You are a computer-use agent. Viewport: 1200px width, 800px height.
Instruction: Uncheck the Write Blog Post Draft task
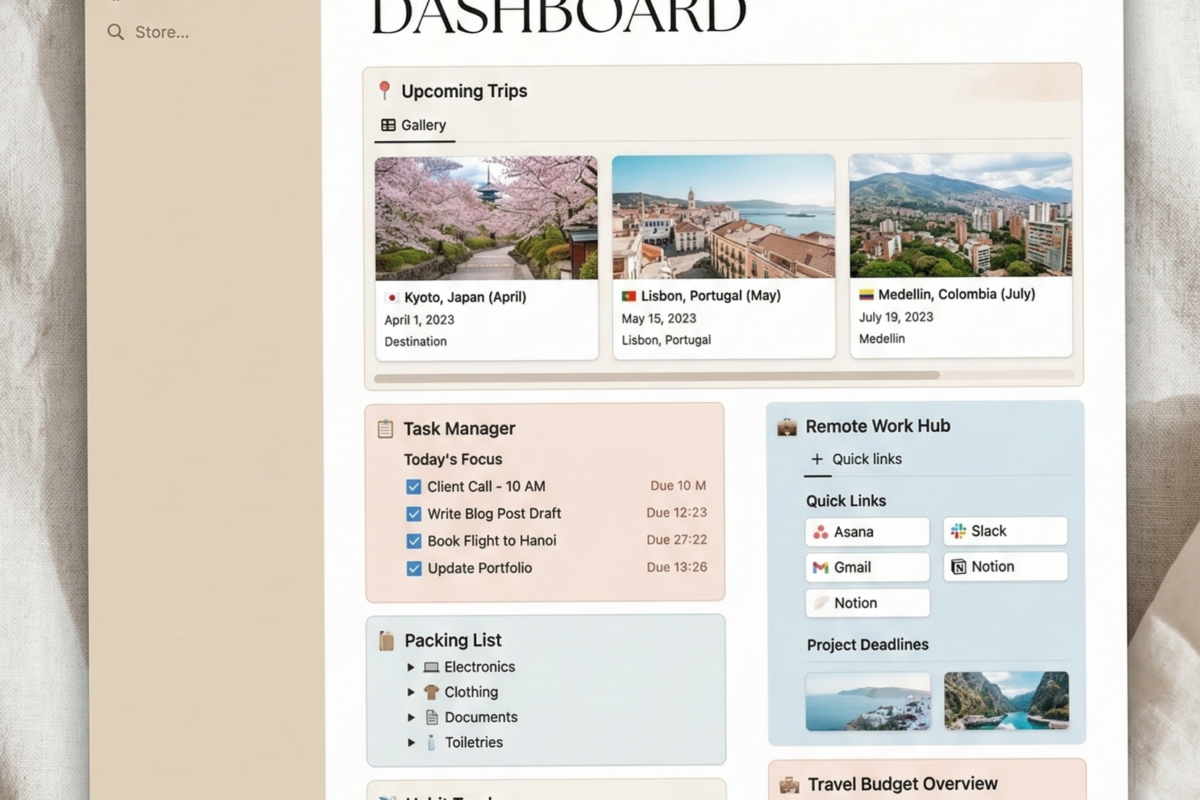[x=413, y=513]
